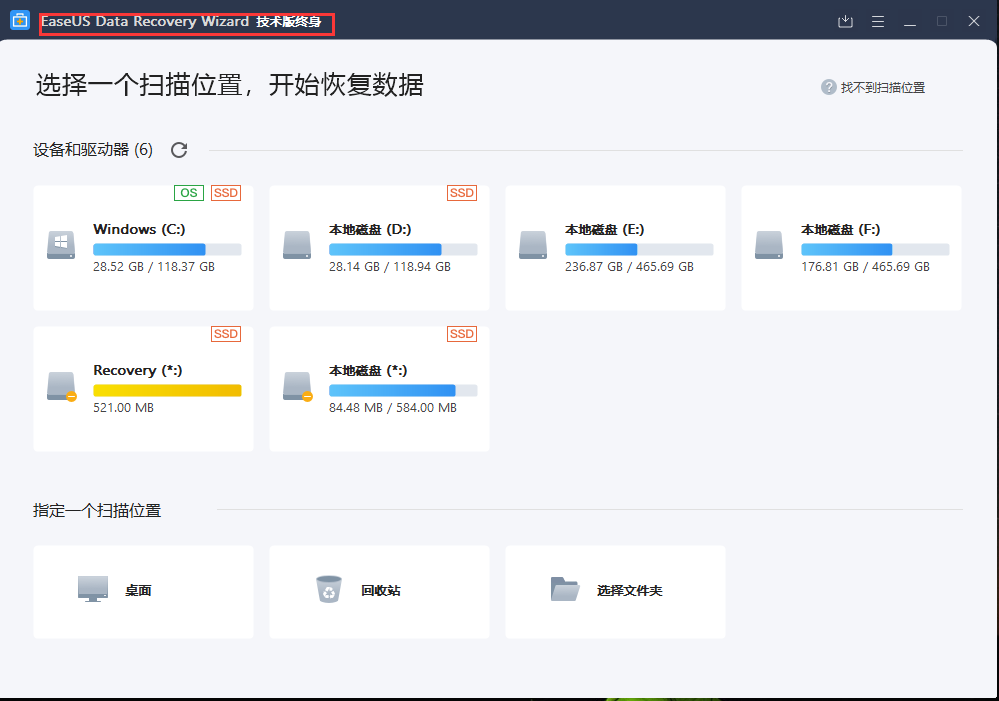Click the green OS badge on C: drive
Screen dimensions: 999x701
click(x=189, y=193)
